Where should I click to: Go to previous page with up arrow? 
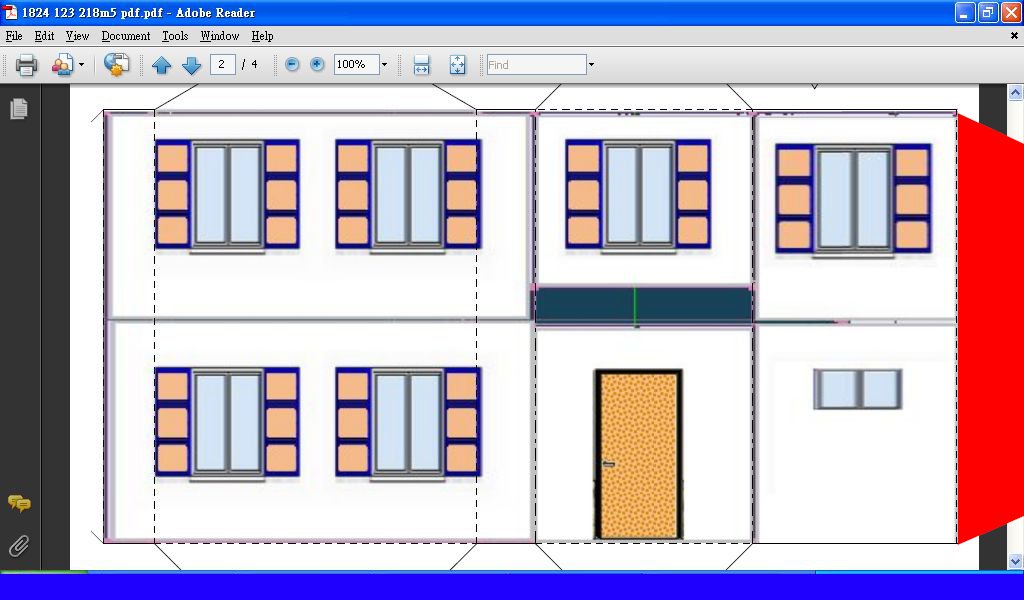(162, 65)
